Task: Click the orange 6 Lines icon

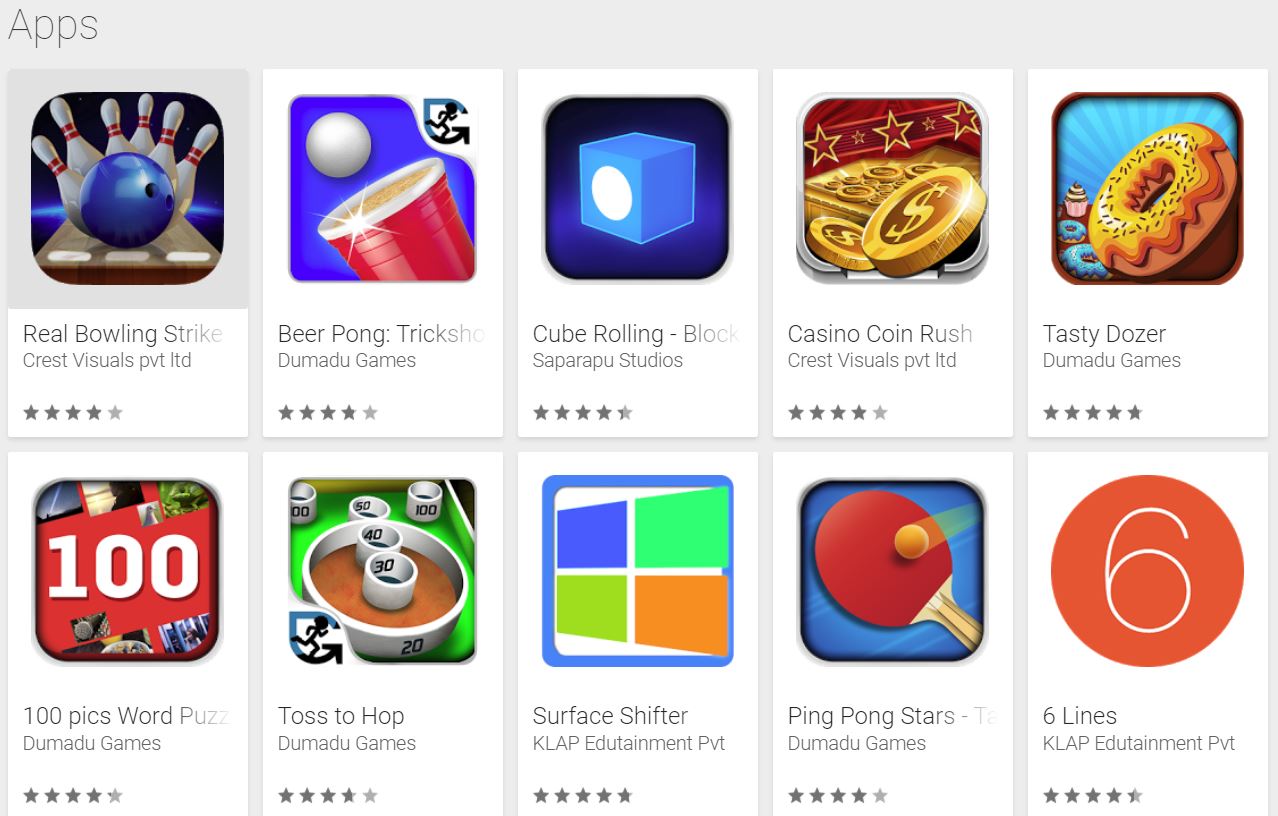Action: point(1148,571)
